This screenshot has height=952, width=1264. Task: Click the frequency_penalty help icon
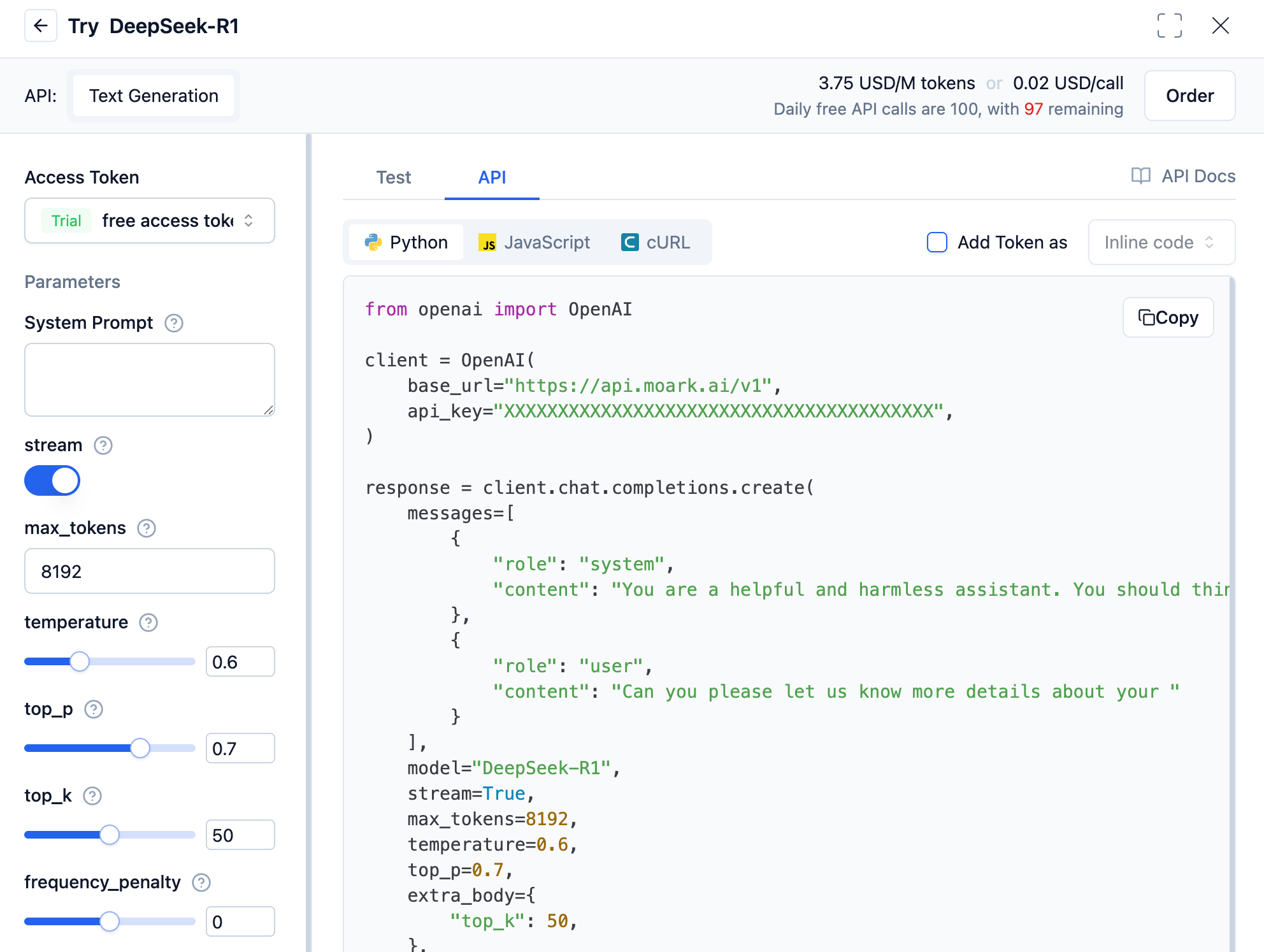point(201,883)
